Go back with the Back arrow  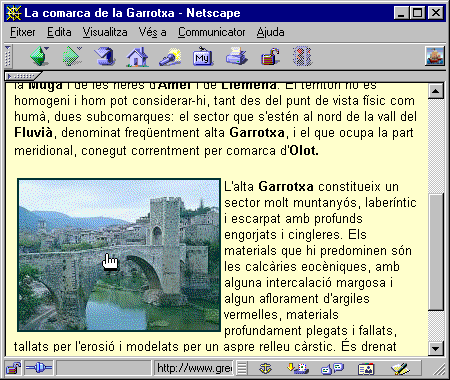pyautogui.click(x=37, y=56)
